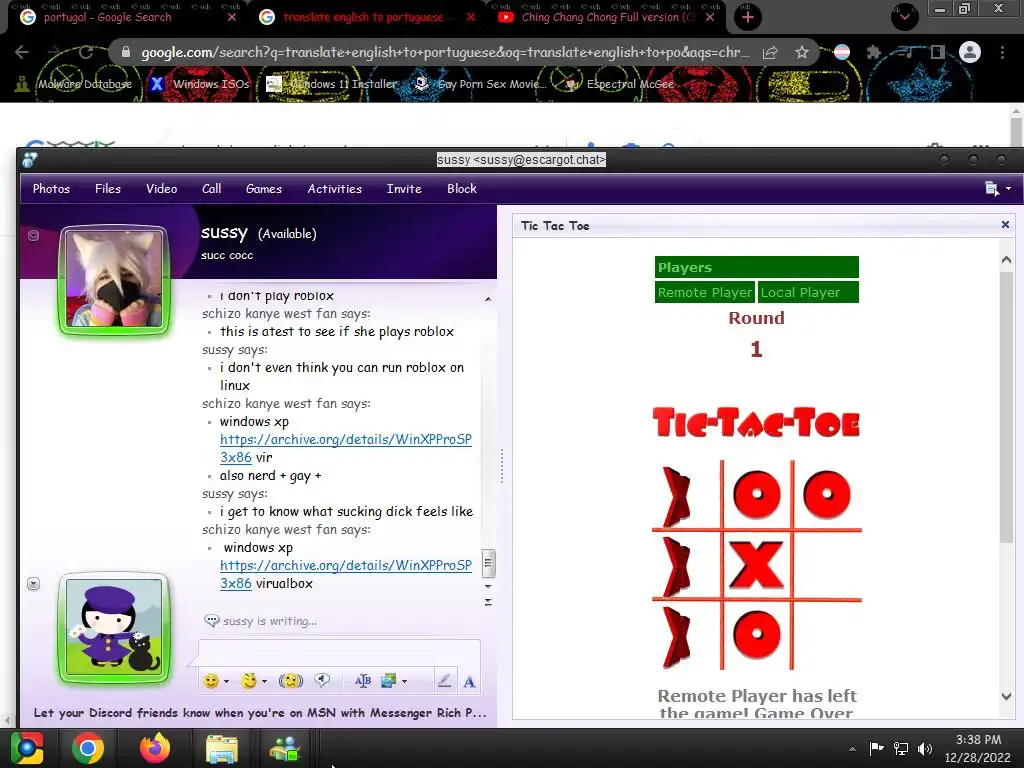
Task: Click the empty bottom-right Tic Tac Toe cell
Action: tap(826, 635)
